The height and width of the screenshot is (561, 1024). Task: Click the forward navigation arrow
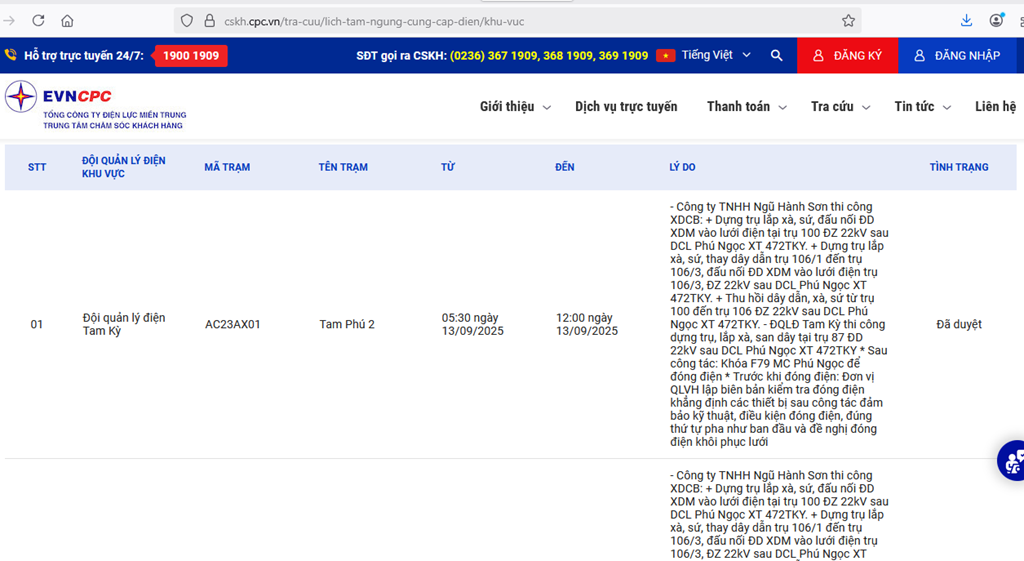tap(9, 21)
